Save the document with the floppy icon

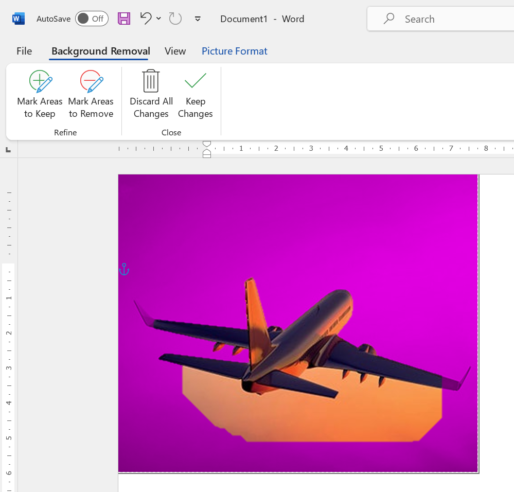[x=124, y=19]
